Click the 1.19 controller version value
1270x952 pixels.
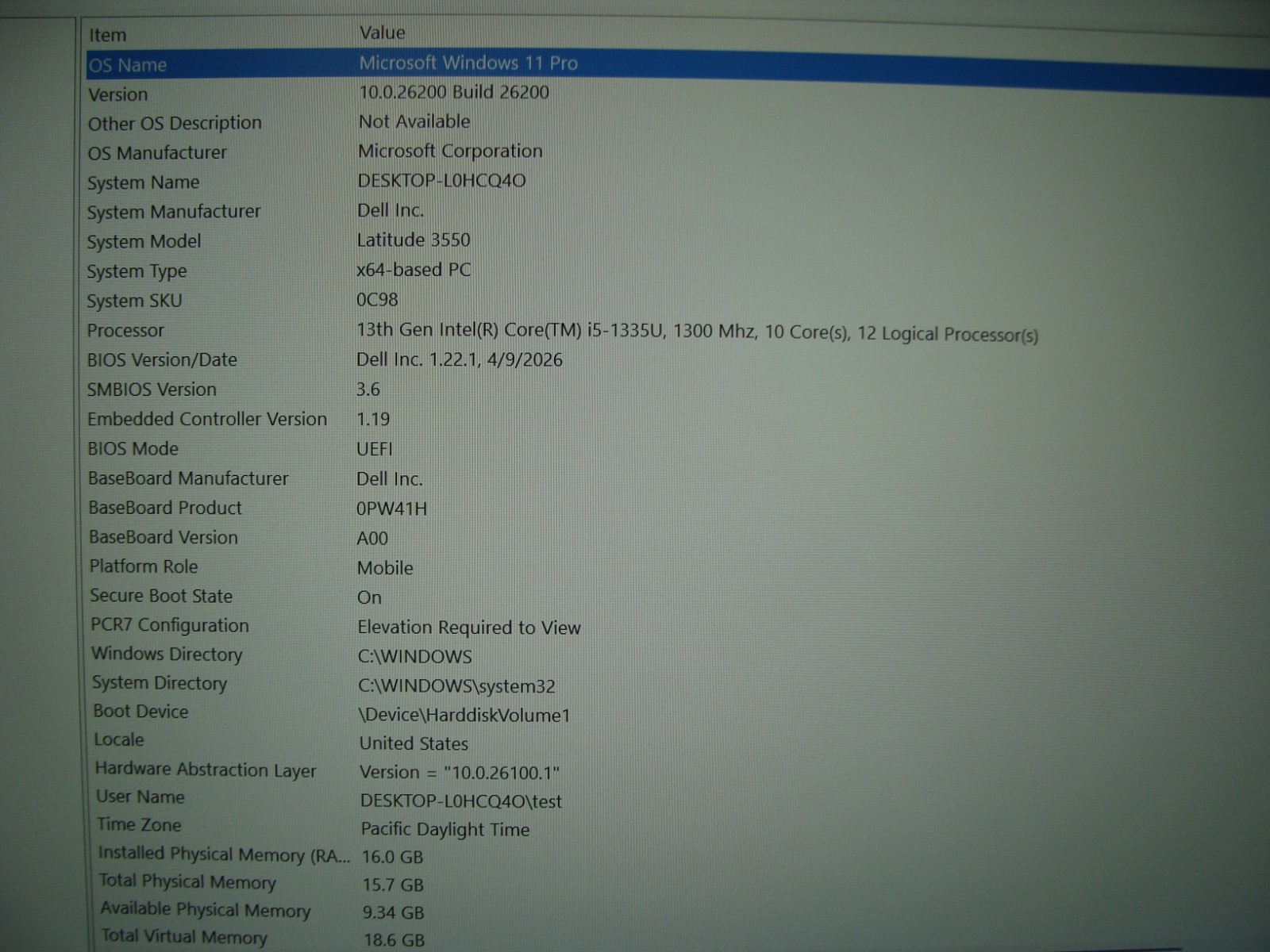click(373, 419)
